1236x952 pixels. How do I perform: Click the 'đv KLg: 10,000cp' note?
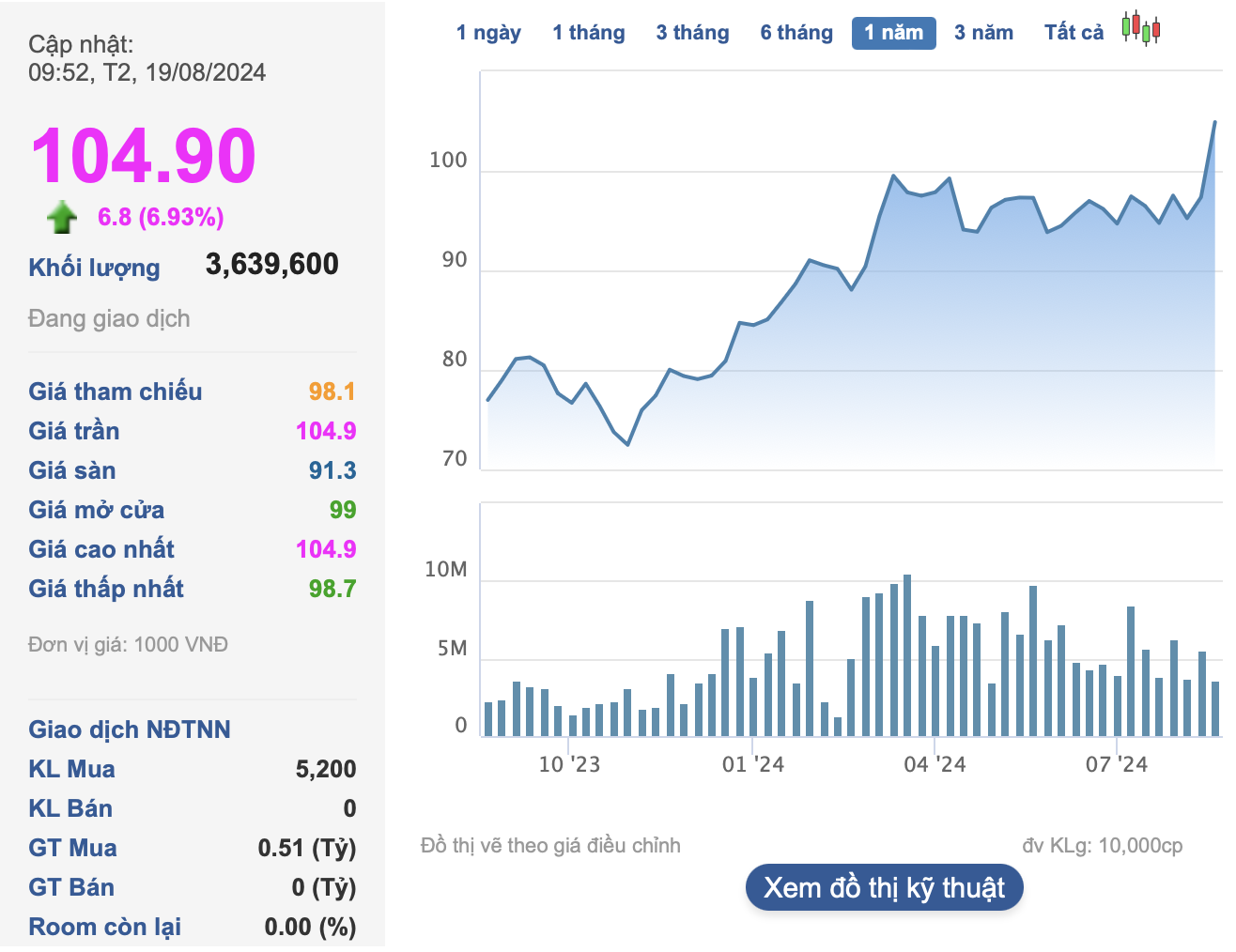pos(1103,845)
